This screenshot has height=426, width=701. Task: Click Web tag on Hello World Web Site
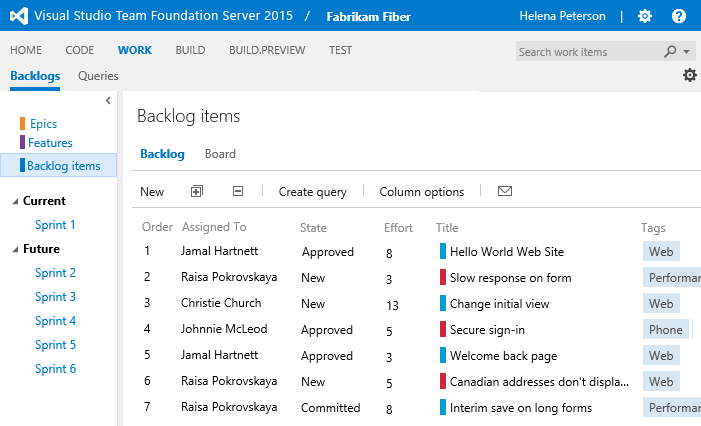pos(661,251)
